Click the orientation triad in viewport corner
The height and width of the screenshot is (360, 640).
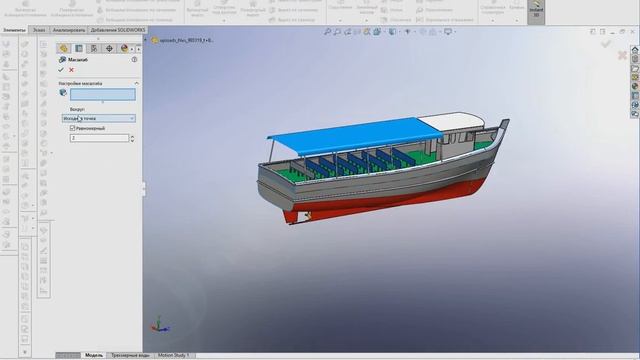(160, 324)
